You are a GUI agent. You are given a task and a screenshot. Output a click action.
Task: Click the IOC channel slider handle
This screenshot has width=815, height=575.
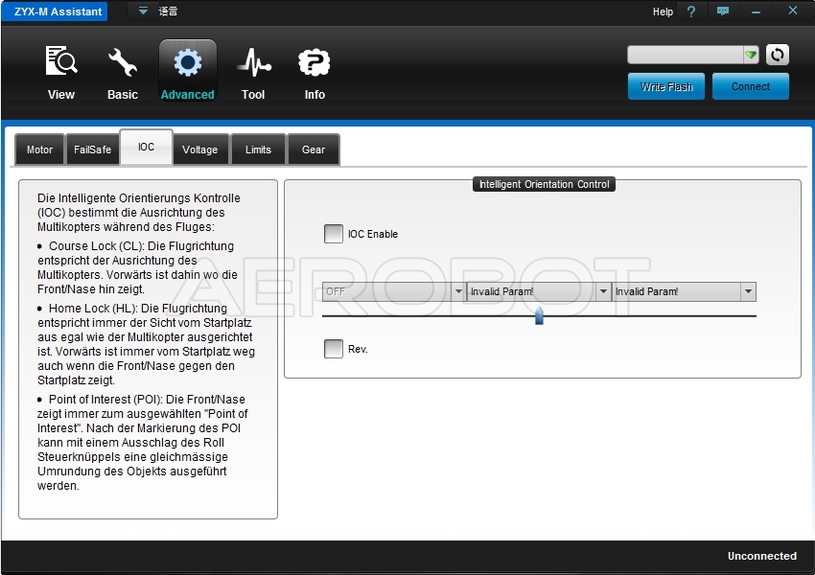tap(539, 316)
